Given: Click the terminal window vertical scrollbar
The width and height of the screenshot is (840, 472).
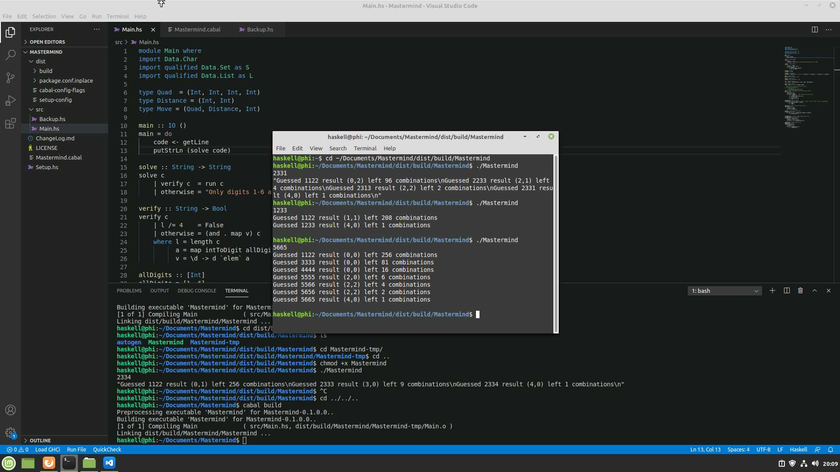Looking at the screenshot, I should 556,244.
